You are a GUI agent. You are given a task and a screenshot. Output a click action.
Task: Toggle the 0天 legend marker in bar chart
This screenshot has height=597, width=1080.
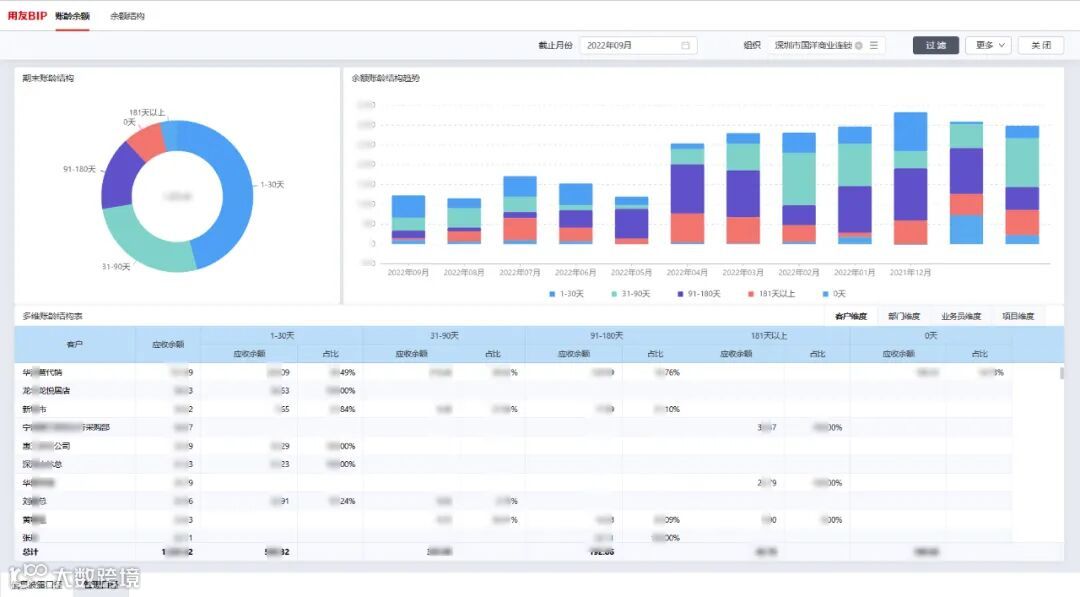(825, 294)
